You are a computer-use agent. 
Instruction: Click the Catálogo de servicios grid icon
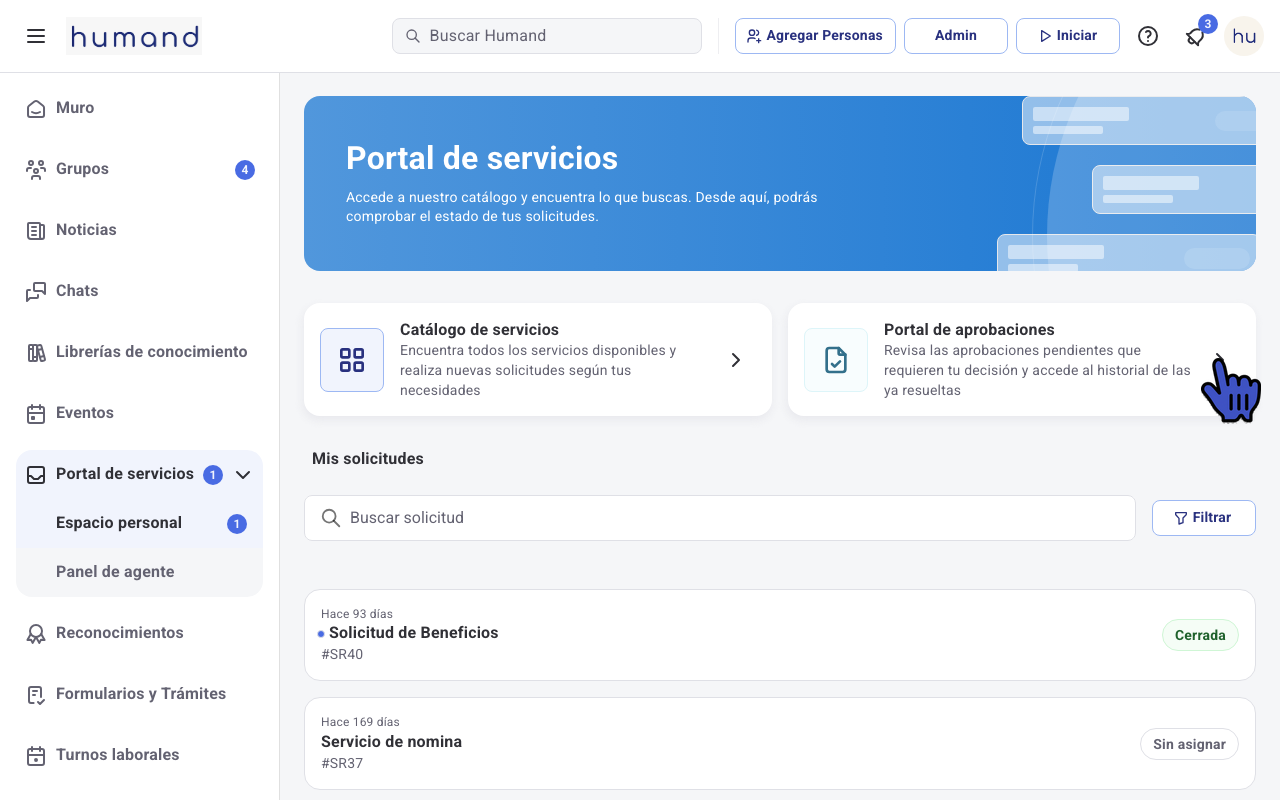[352, 360]
